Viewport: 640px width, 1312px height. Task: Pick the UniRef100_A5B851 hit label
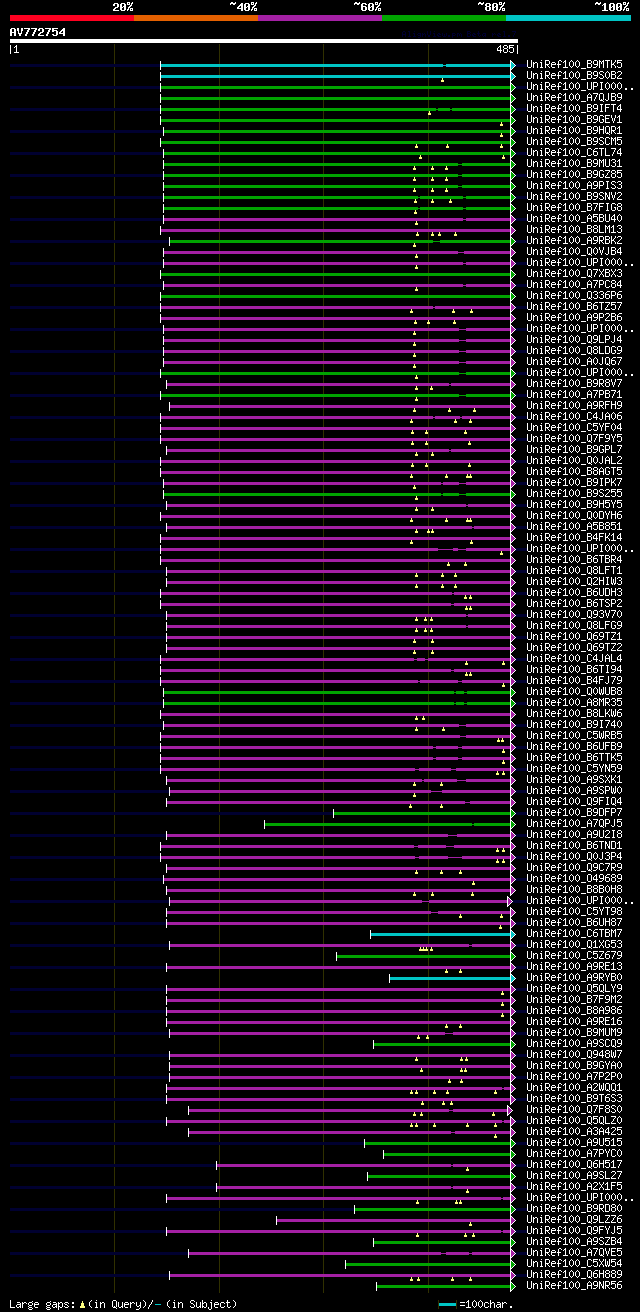point(574,526)
